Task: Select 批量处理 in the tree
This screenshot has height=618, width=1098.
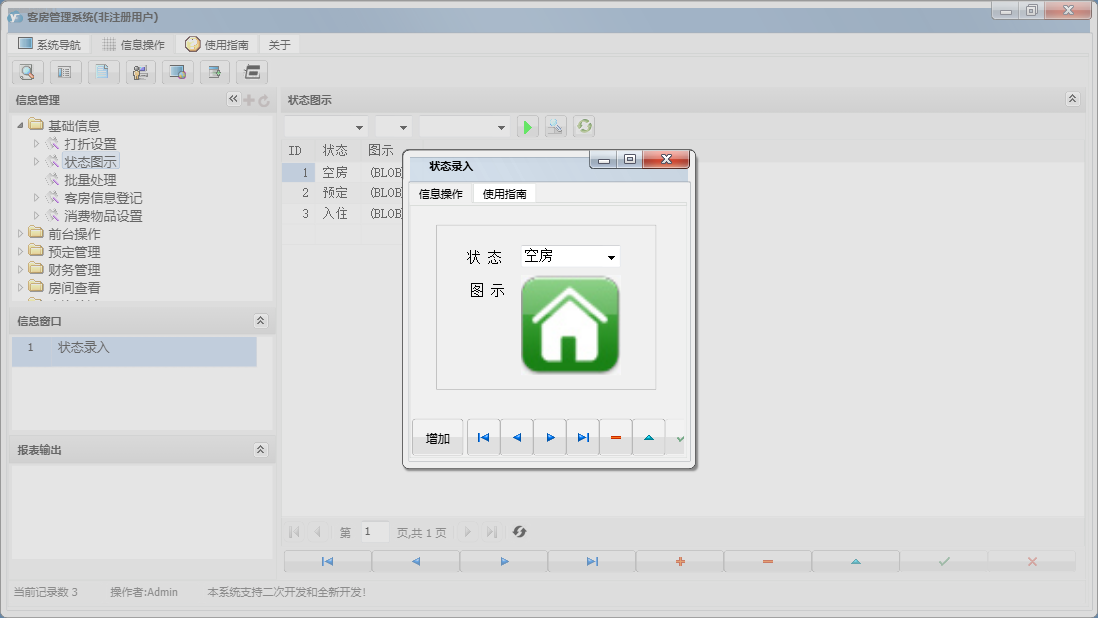Action: point(90,180)
